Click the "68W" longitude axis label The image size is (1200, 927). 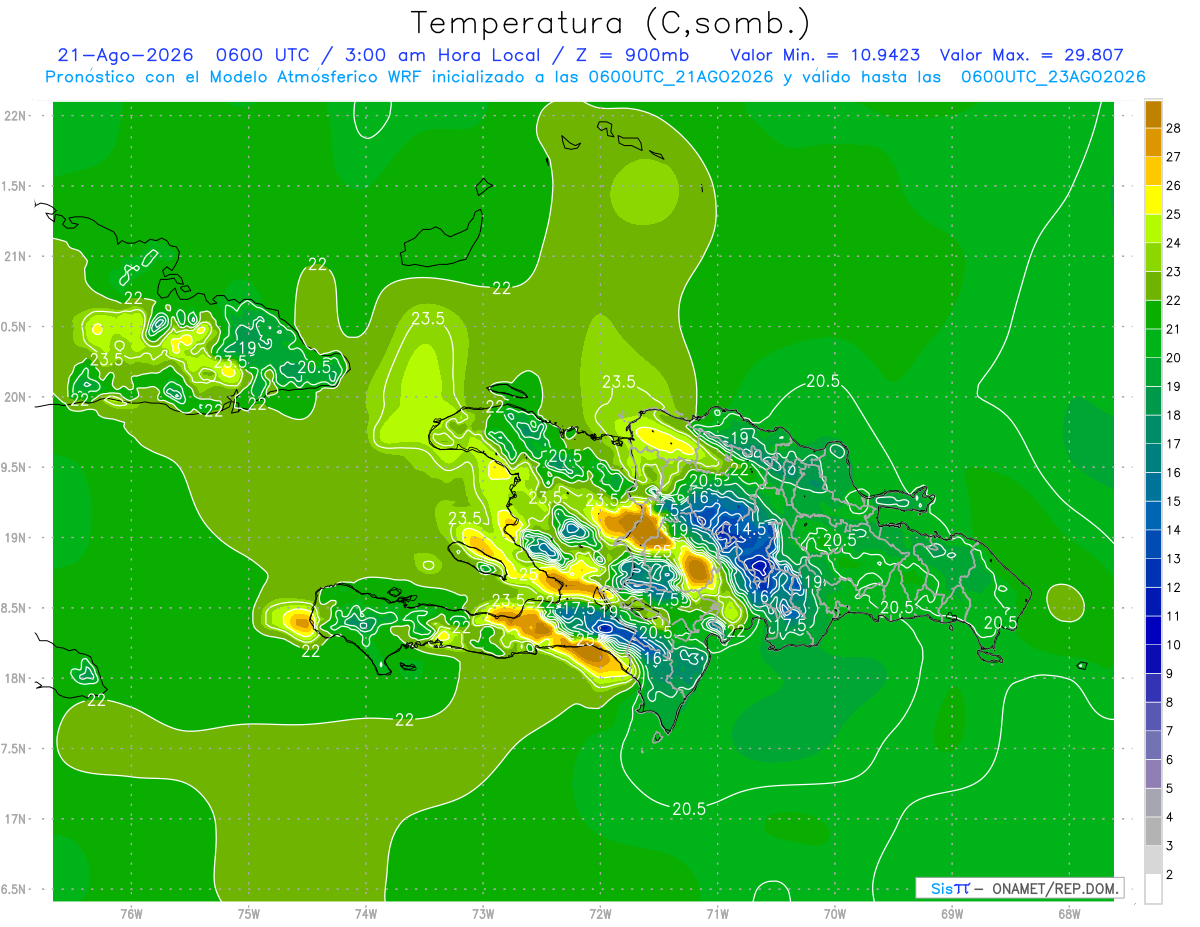pos(1069,914)
